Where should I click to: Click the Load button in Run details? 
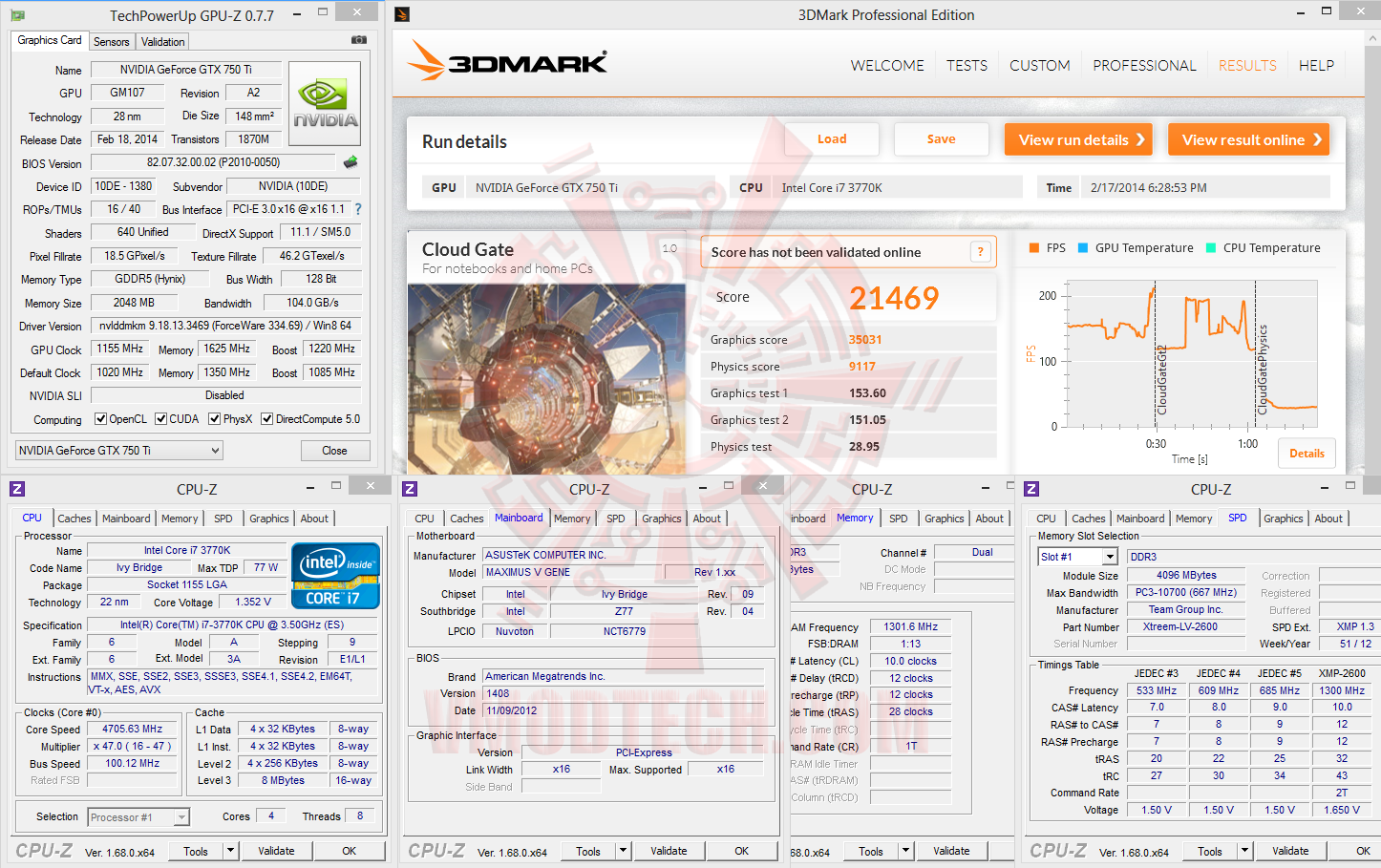coord(832,139)
